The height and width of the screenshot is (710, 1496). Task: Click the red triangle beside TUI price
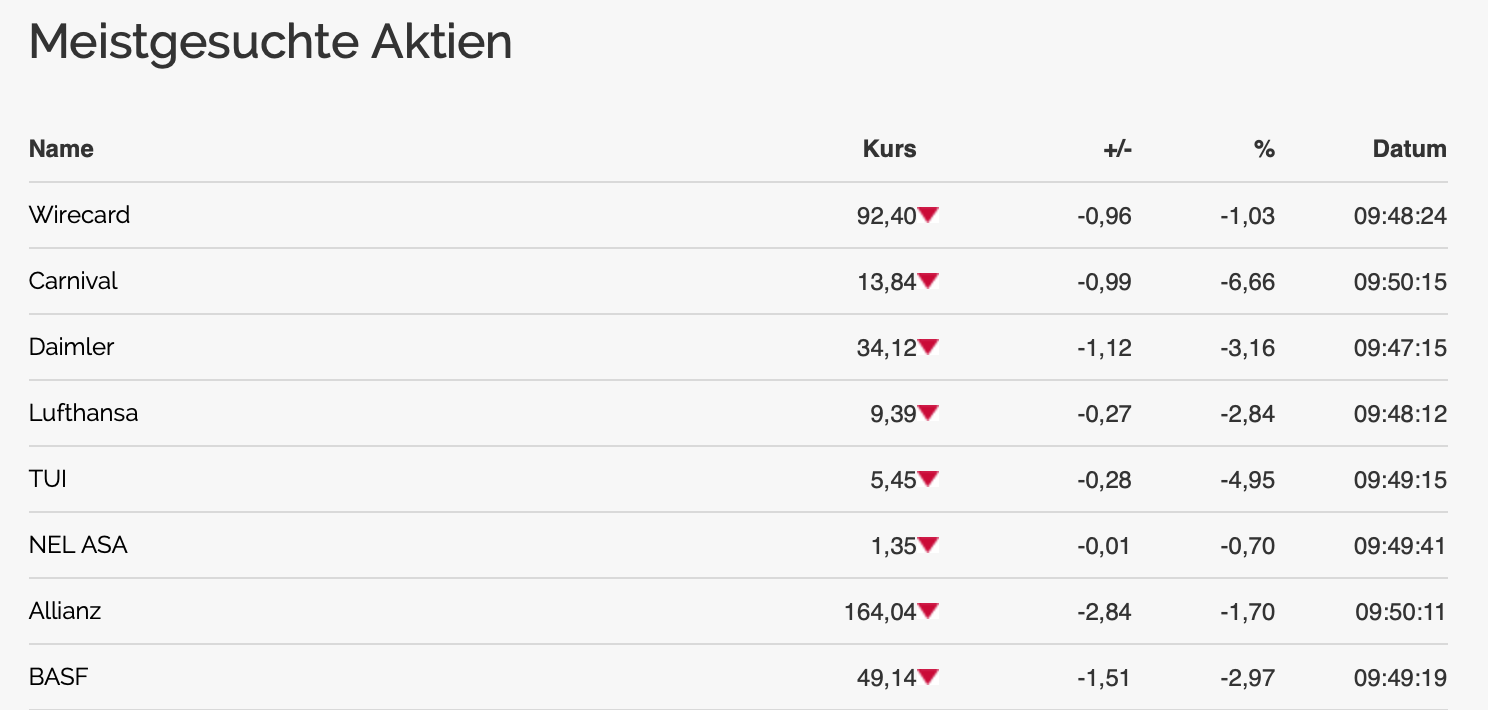tap(928, 478)
